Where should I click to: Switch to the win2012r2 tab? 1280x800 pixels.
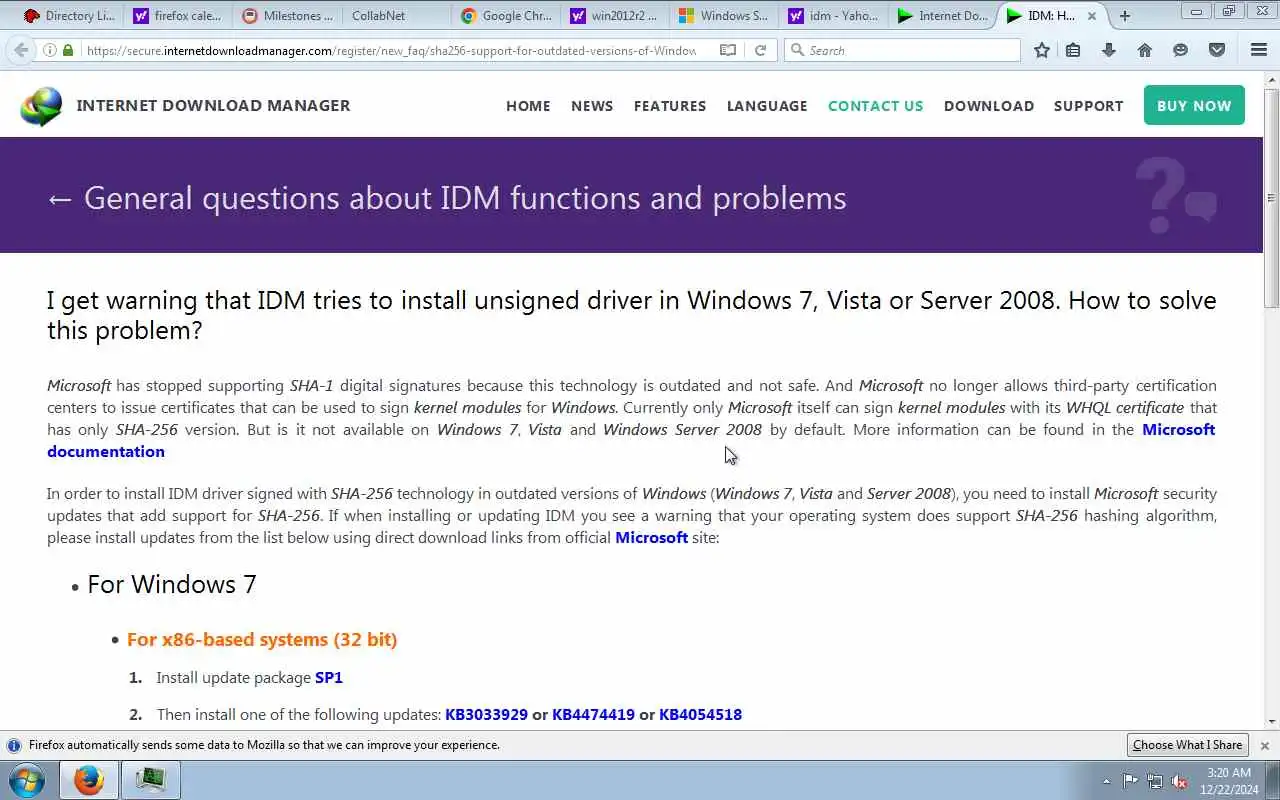pos(613,16)
